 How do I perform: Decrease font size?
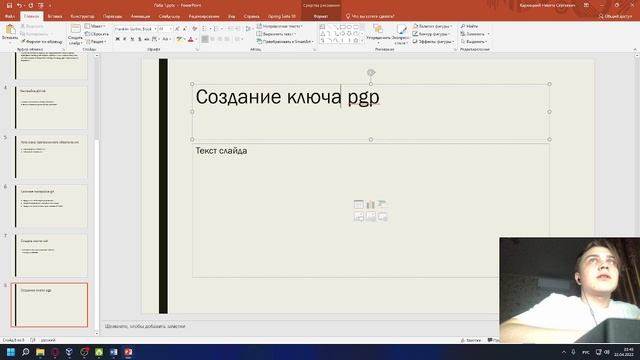click(x=184, y=29)
